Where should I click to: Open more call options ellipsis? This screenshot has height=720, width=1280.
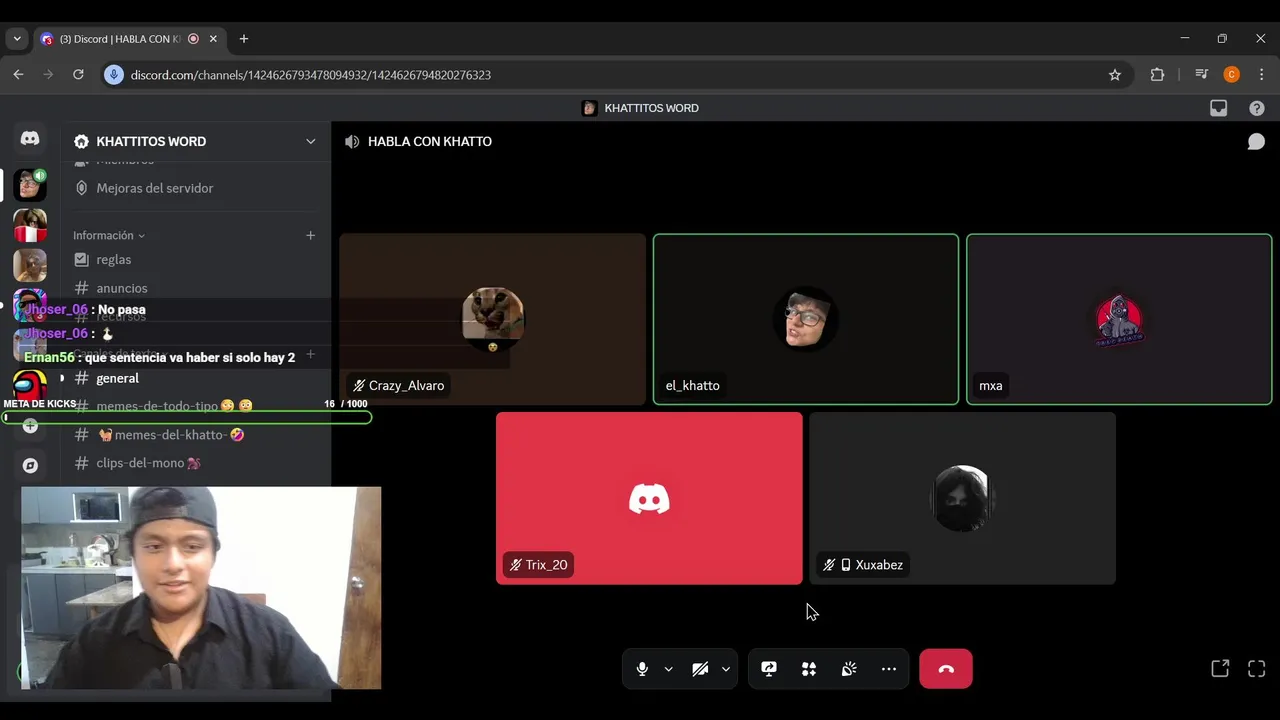[889, 669]
